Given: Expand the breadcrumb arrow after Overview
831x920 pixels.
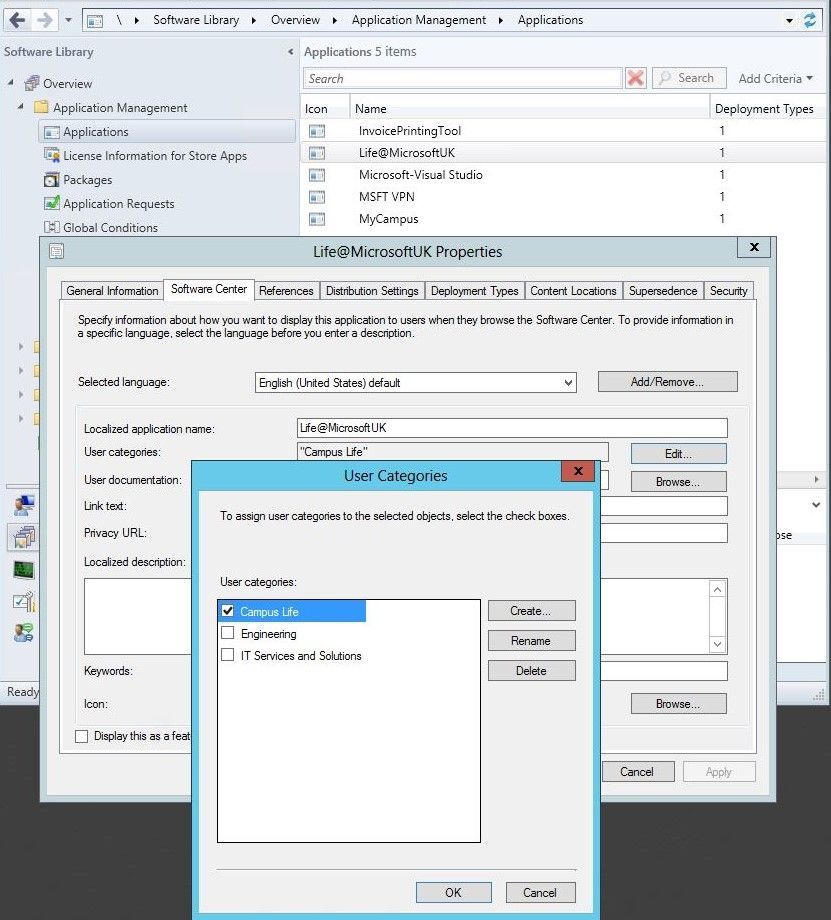Looking at the screenshot, I should pos(335,21).
